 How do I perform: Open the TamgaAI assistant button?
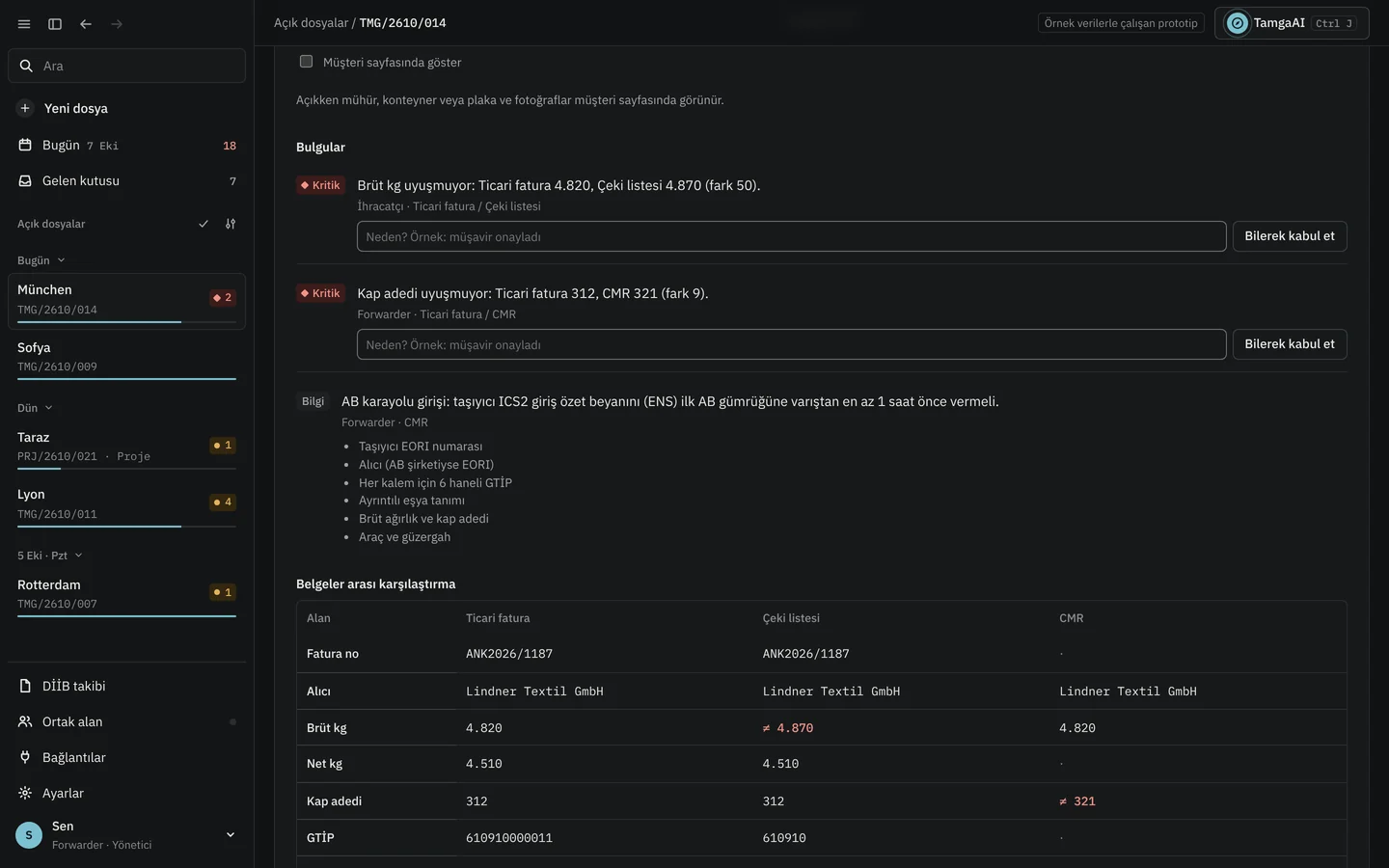click(1292, 23)
